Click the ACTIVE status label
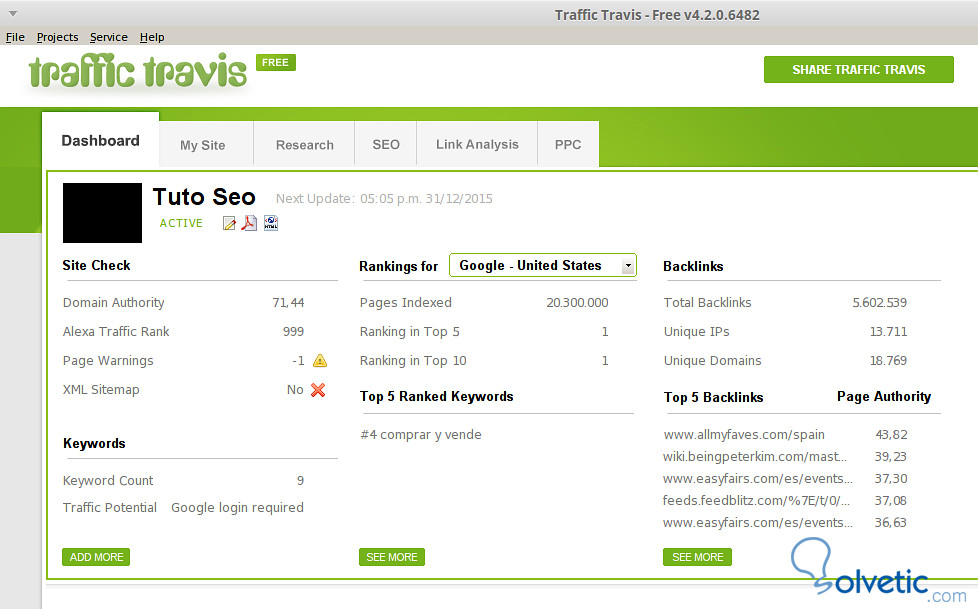Screen dimensions: 978x609 coord(181,223)
